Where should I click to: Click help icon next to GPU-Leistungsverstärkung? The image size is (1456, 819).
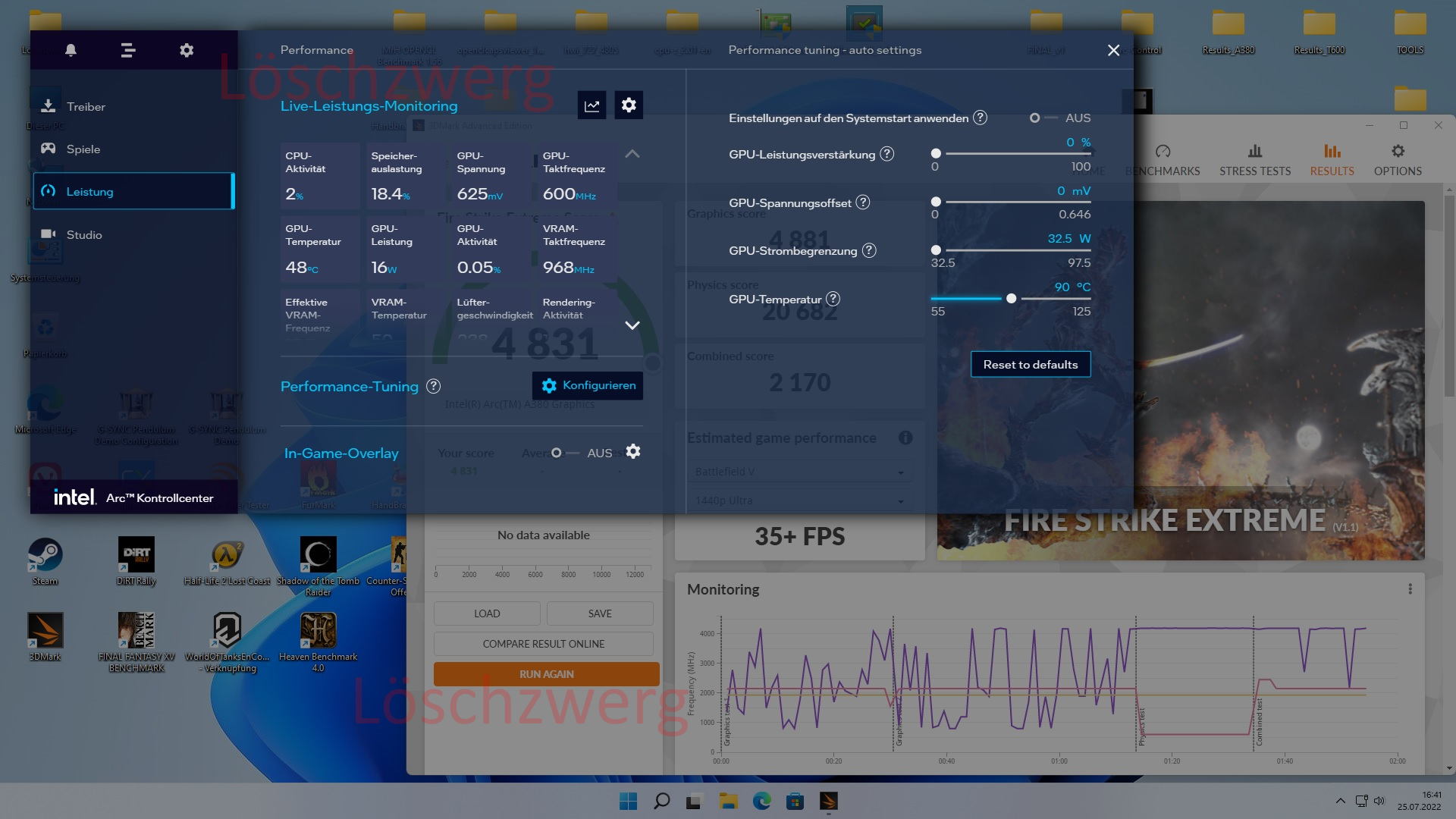pyautogui.click(x=886, y=154)
